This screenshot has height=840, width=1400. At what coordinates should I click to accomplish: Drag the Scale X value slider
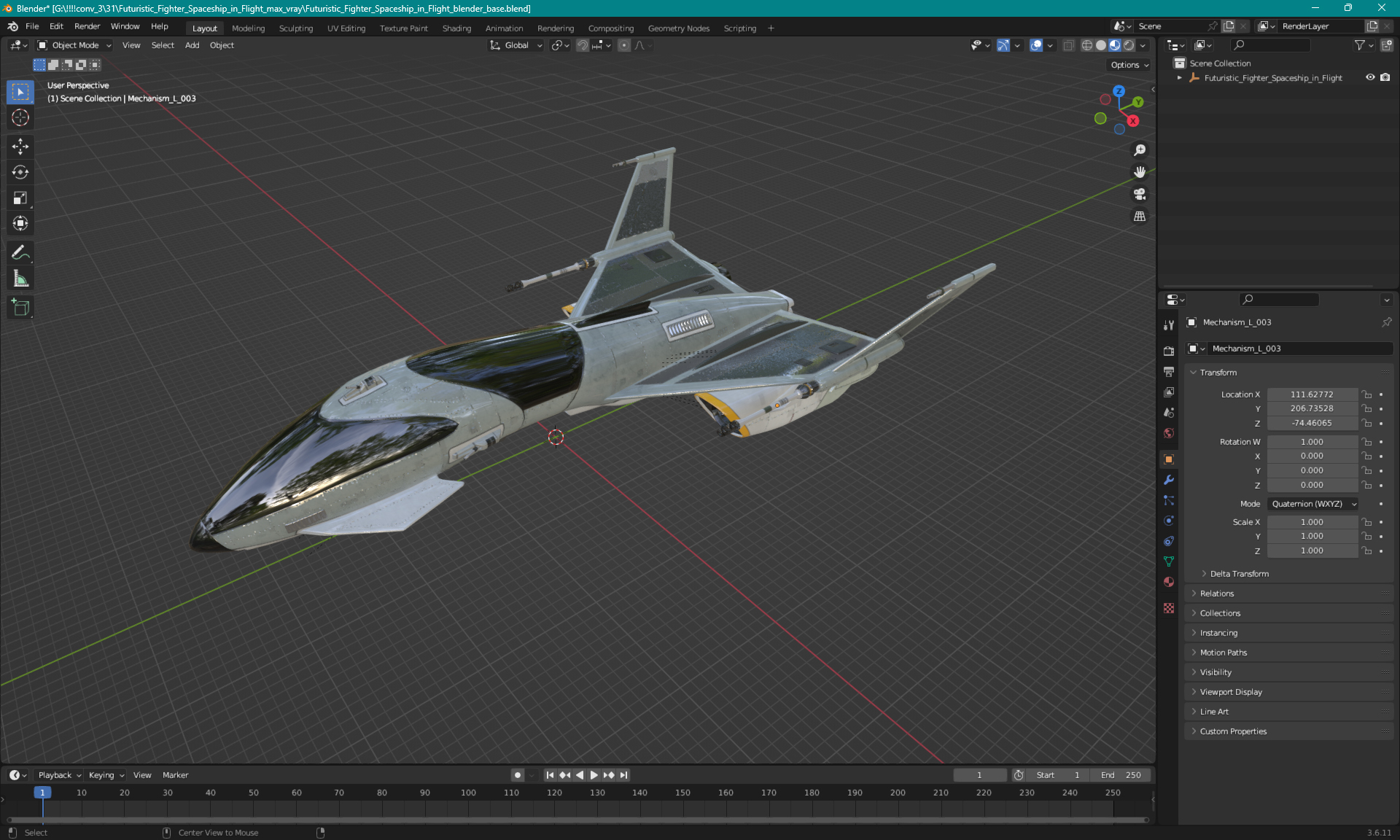point(1311,522)
